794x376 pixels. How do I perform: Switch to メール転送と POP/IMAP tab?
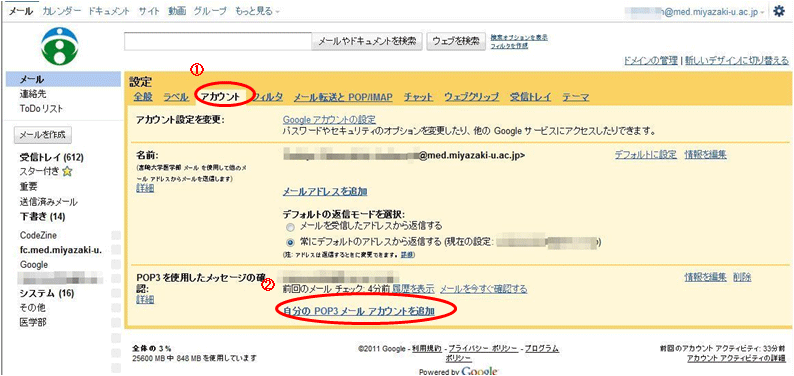343,97
